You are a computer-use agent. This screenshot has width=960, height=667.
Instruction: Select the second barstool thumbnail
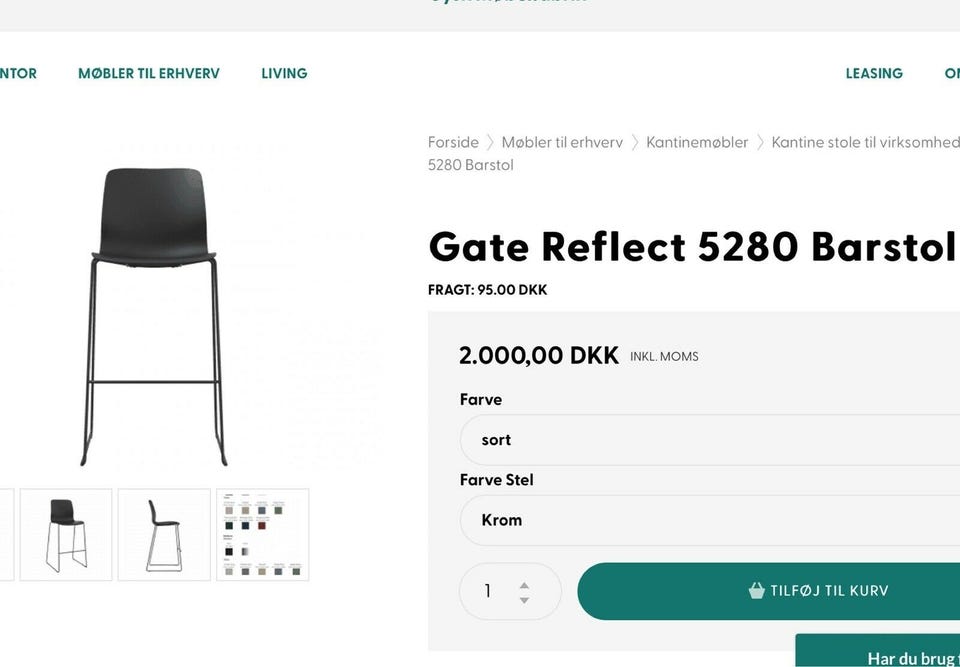tap(164, 534)
